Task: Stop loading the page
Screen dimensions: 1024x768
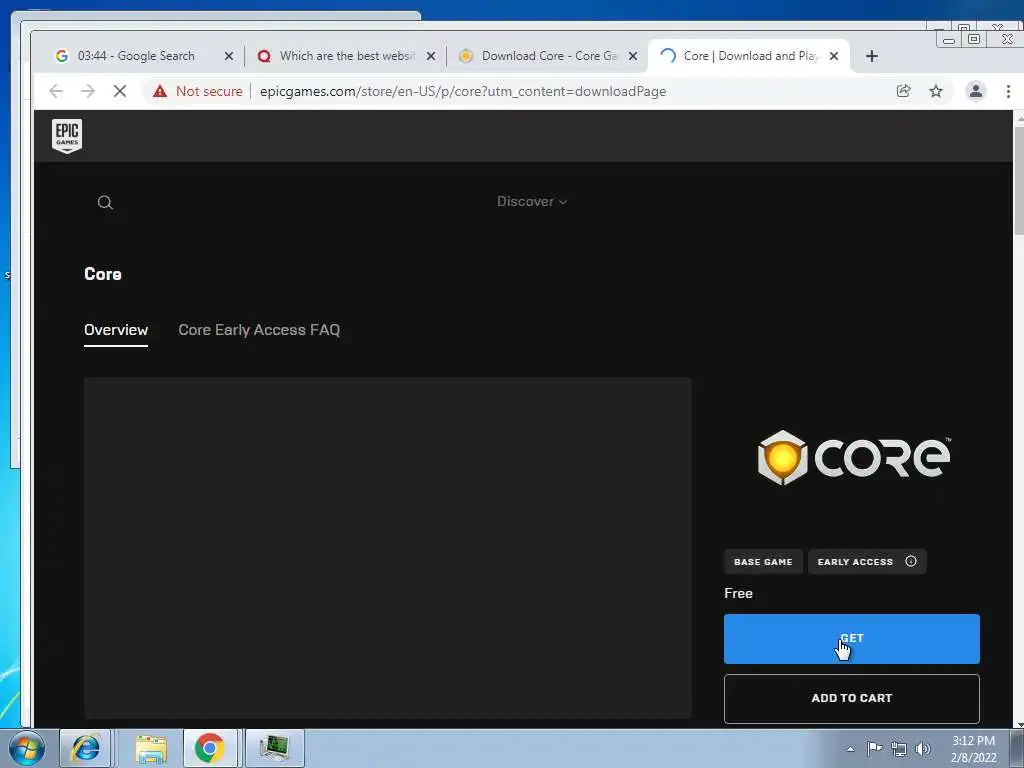Action: [x=120, y=91]
